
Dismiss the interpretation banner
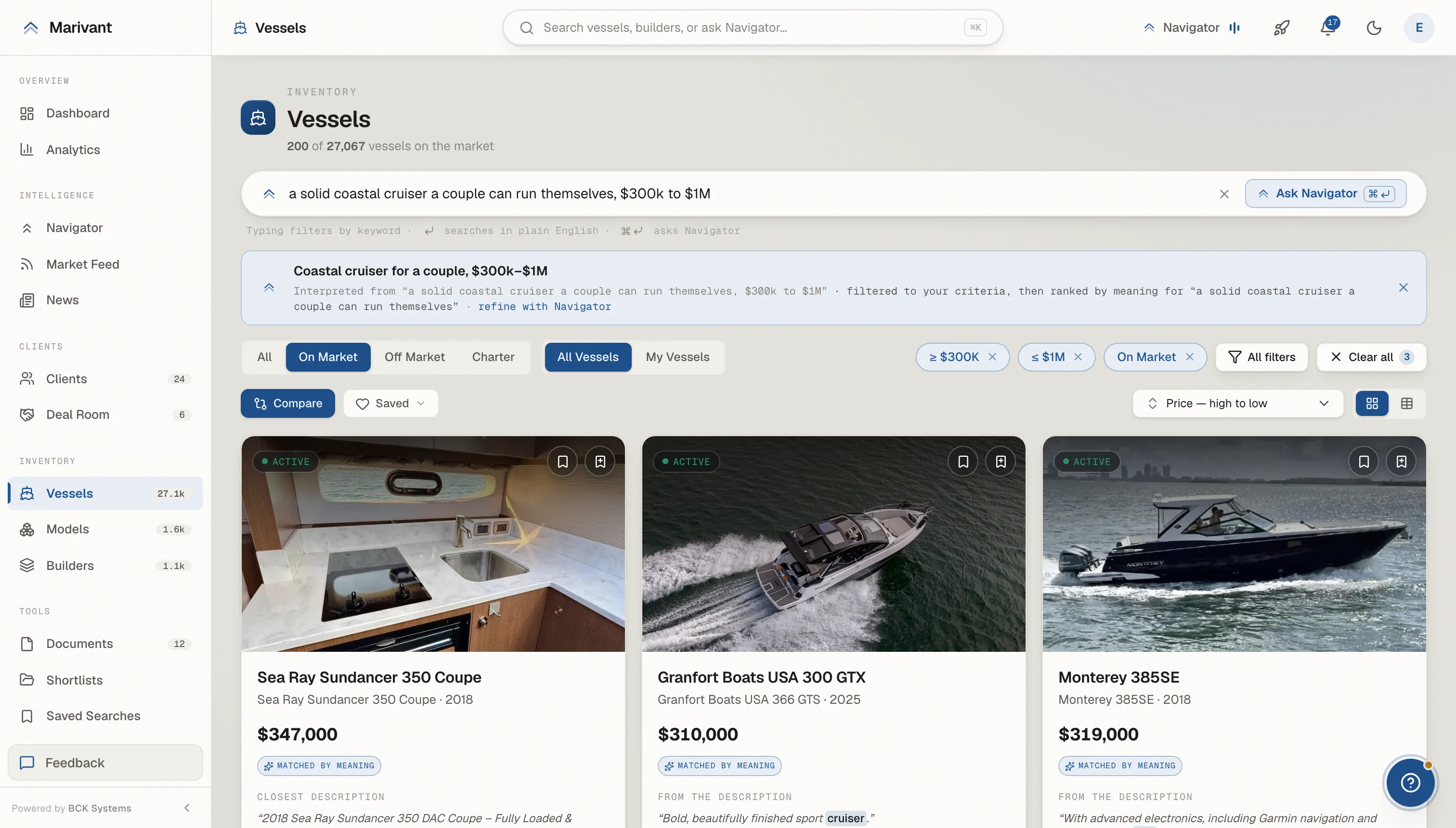[x=1403, y=288]
